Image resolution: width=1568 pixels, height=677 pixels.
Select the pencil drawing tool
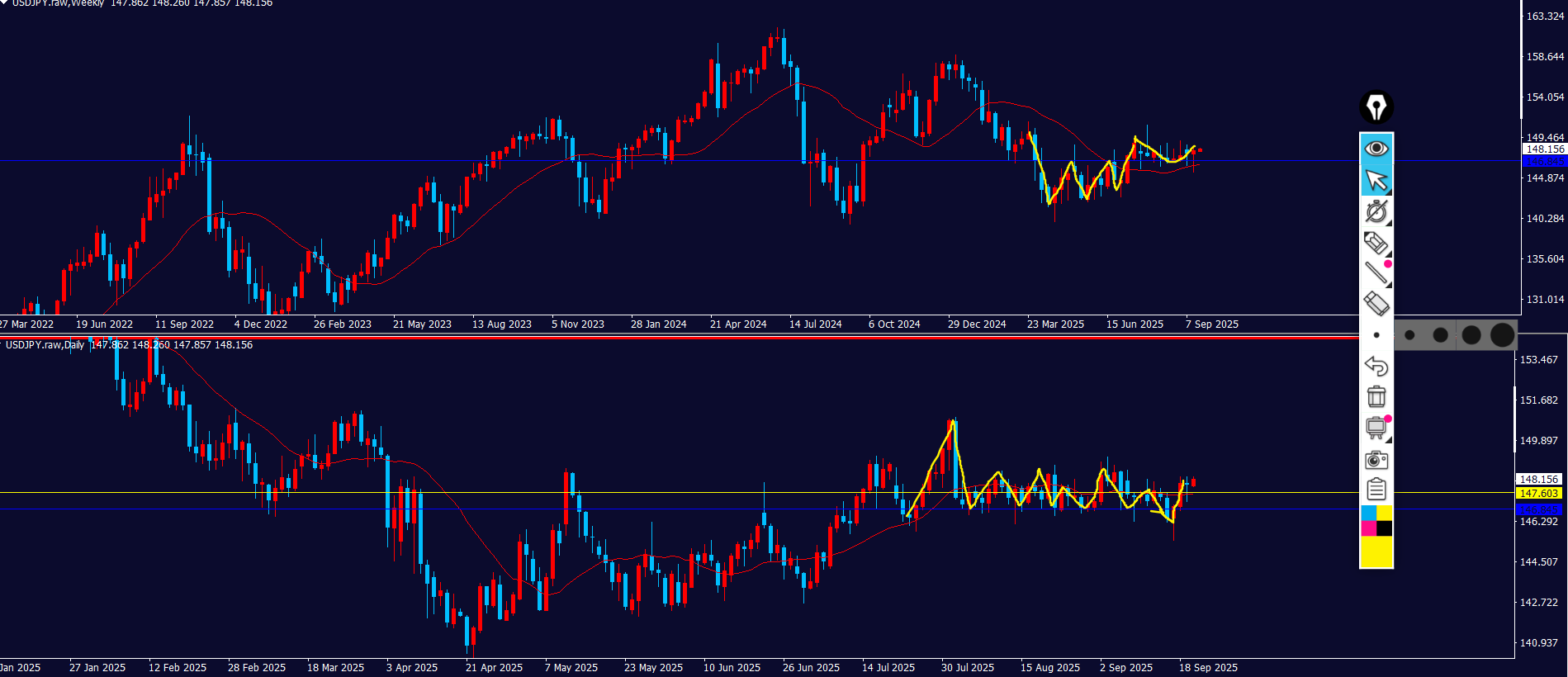(x=1376, y=243)
